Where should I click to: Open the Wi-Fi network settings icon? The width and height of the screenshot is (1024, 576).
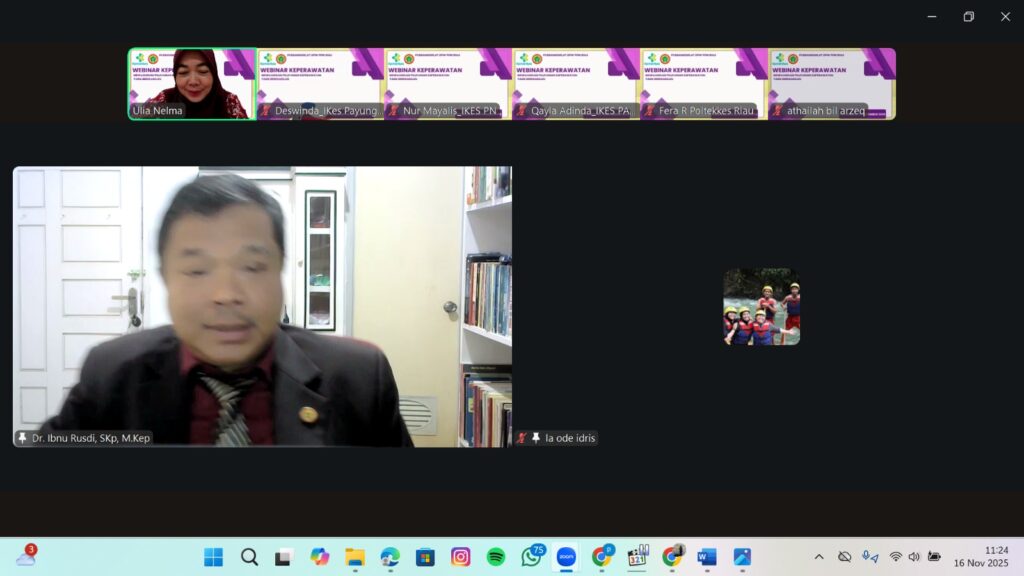tap(895, 557)
